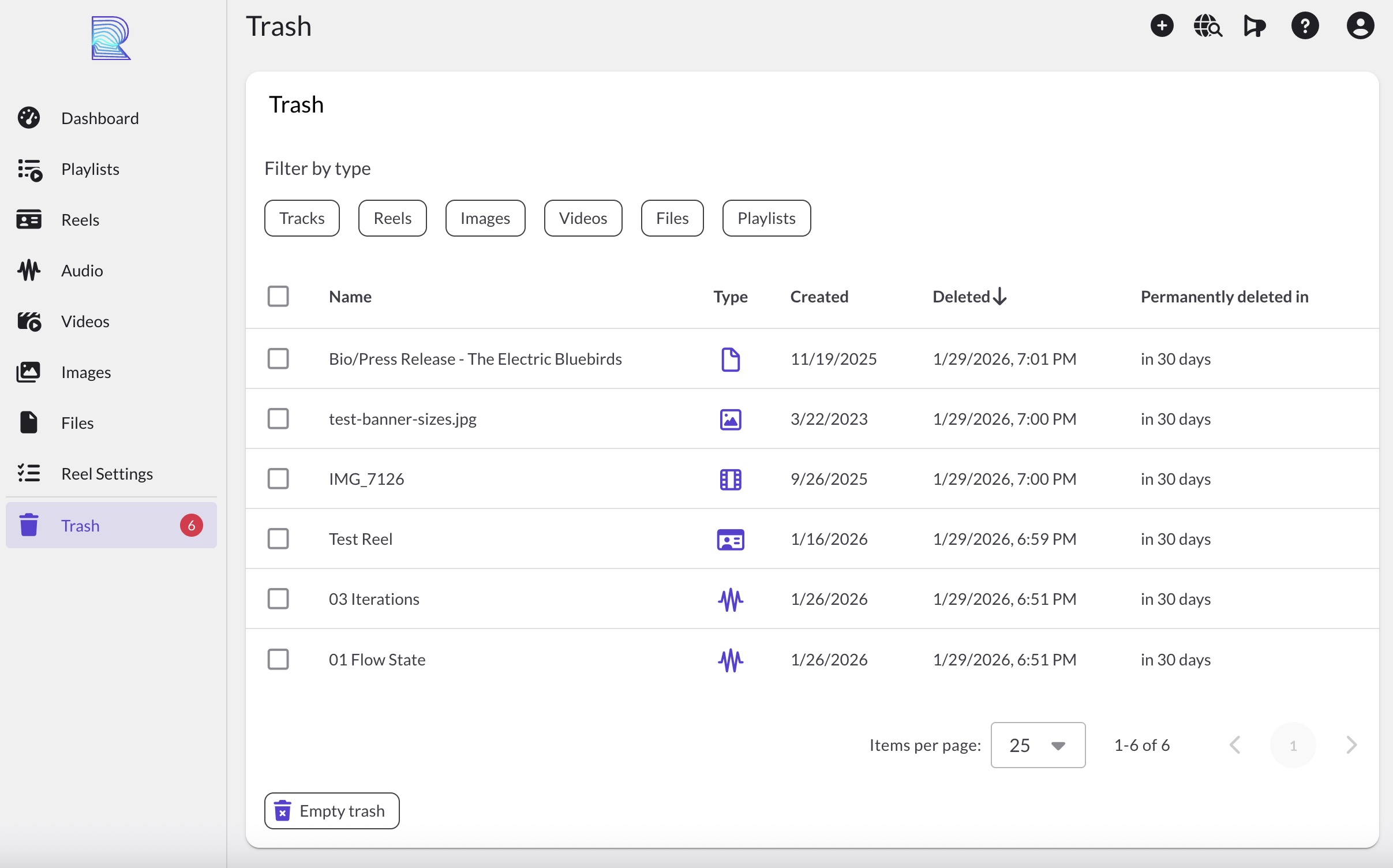Viewport: 1393px width, 868px height.
Task: Tick the checkbox for 01 Flow State
Action: (278, 659)
